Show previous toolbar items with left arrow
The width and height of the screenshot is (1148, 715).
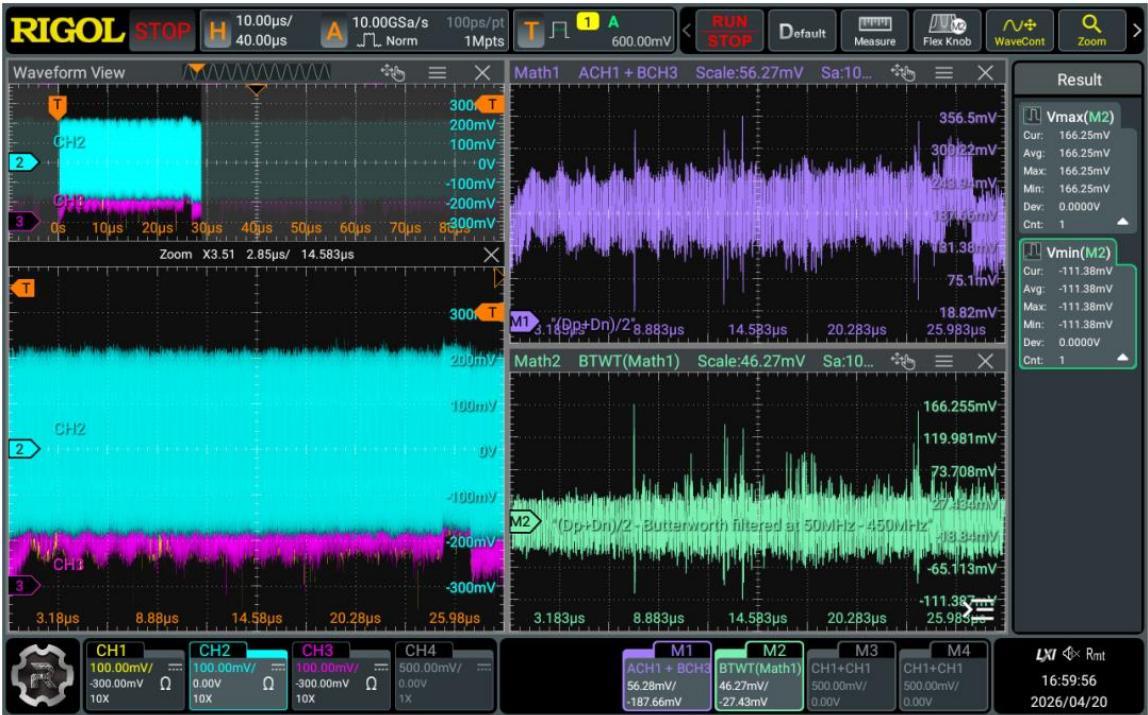[x=687, y=31]
